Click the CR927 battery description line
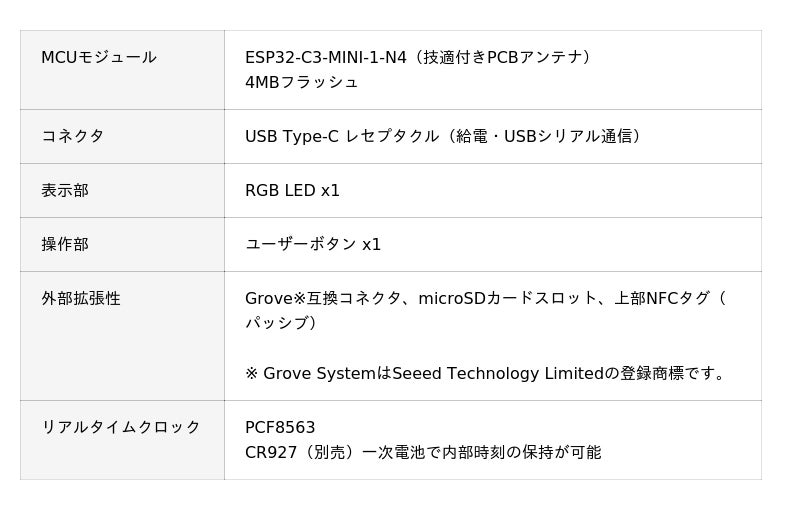Viewport: 800px width, 510px height. (x=423, y=452)
